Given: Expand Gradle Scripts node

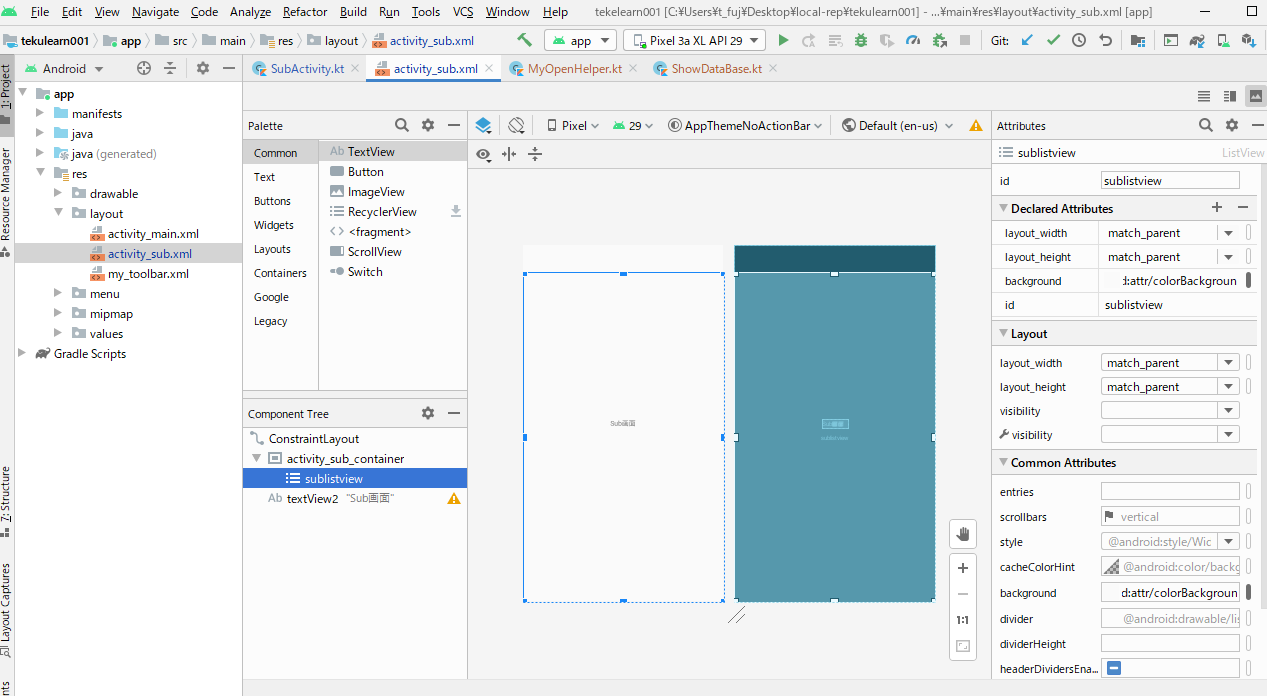Looking at the screenshot, I should 22,353.
